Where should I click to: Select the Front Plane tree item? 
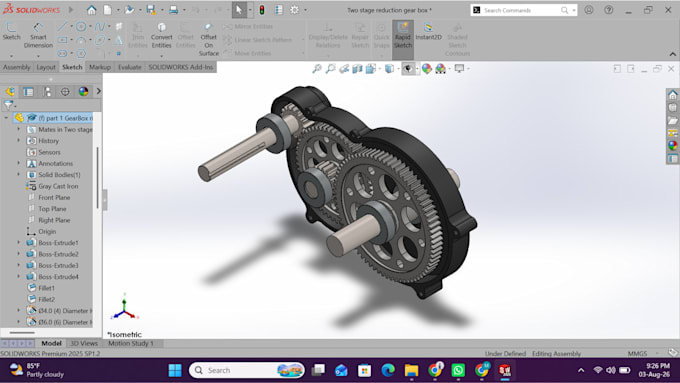[x=54, y=197]
